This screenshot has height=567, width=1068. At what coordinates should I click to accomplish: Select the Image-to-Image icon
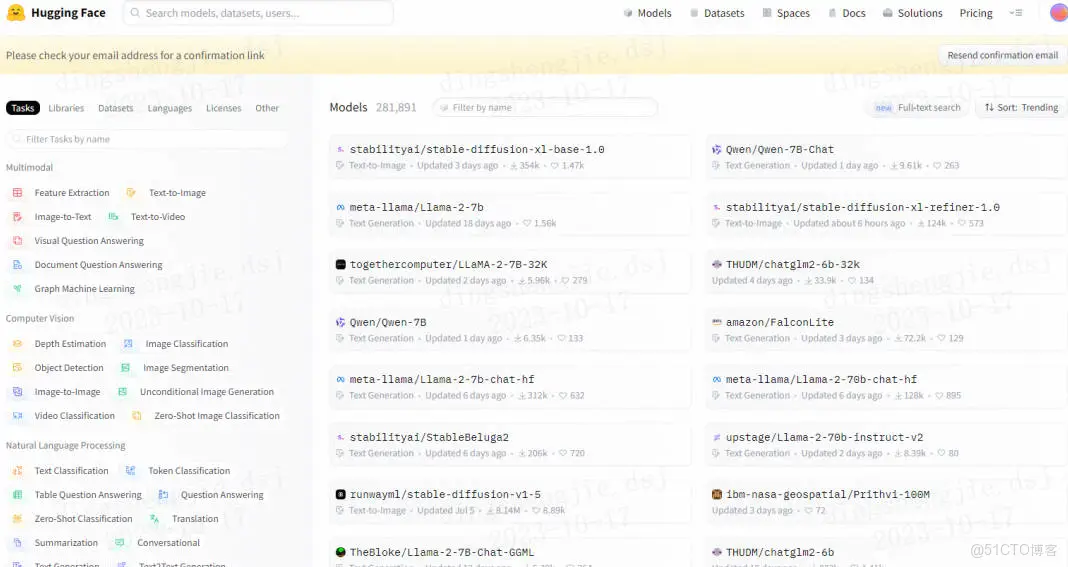pos(18,392)
